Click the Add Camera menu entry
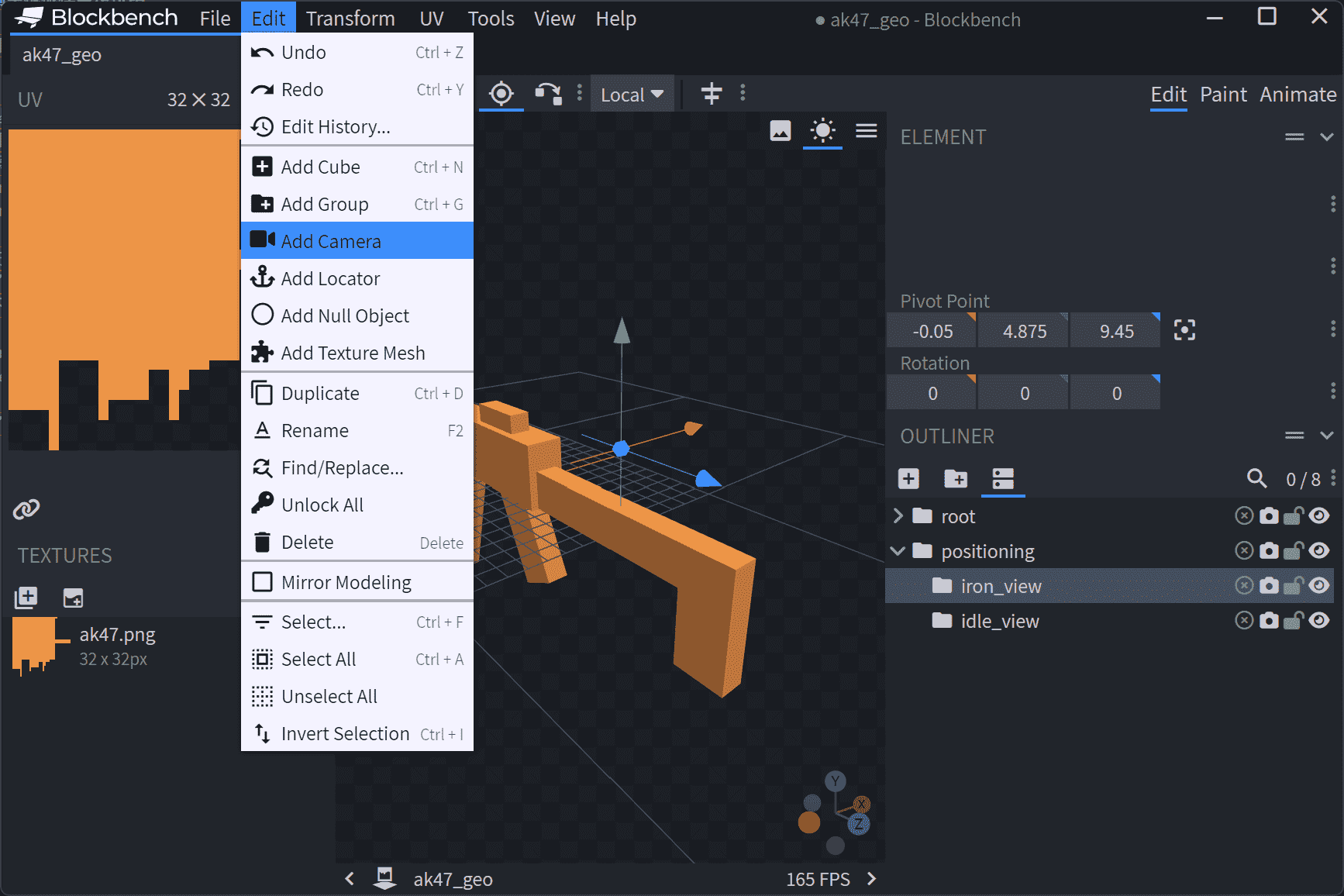1344x896 pixels. tap(357, 241)
